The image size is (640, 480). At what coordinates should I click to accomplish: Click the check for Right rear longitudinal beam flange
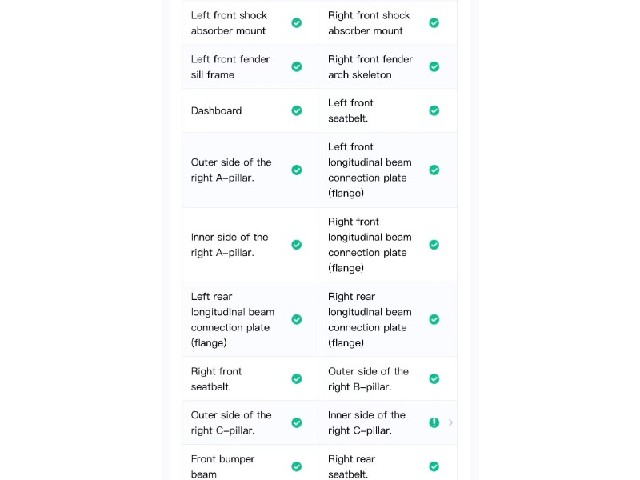(x=434, y=319)
